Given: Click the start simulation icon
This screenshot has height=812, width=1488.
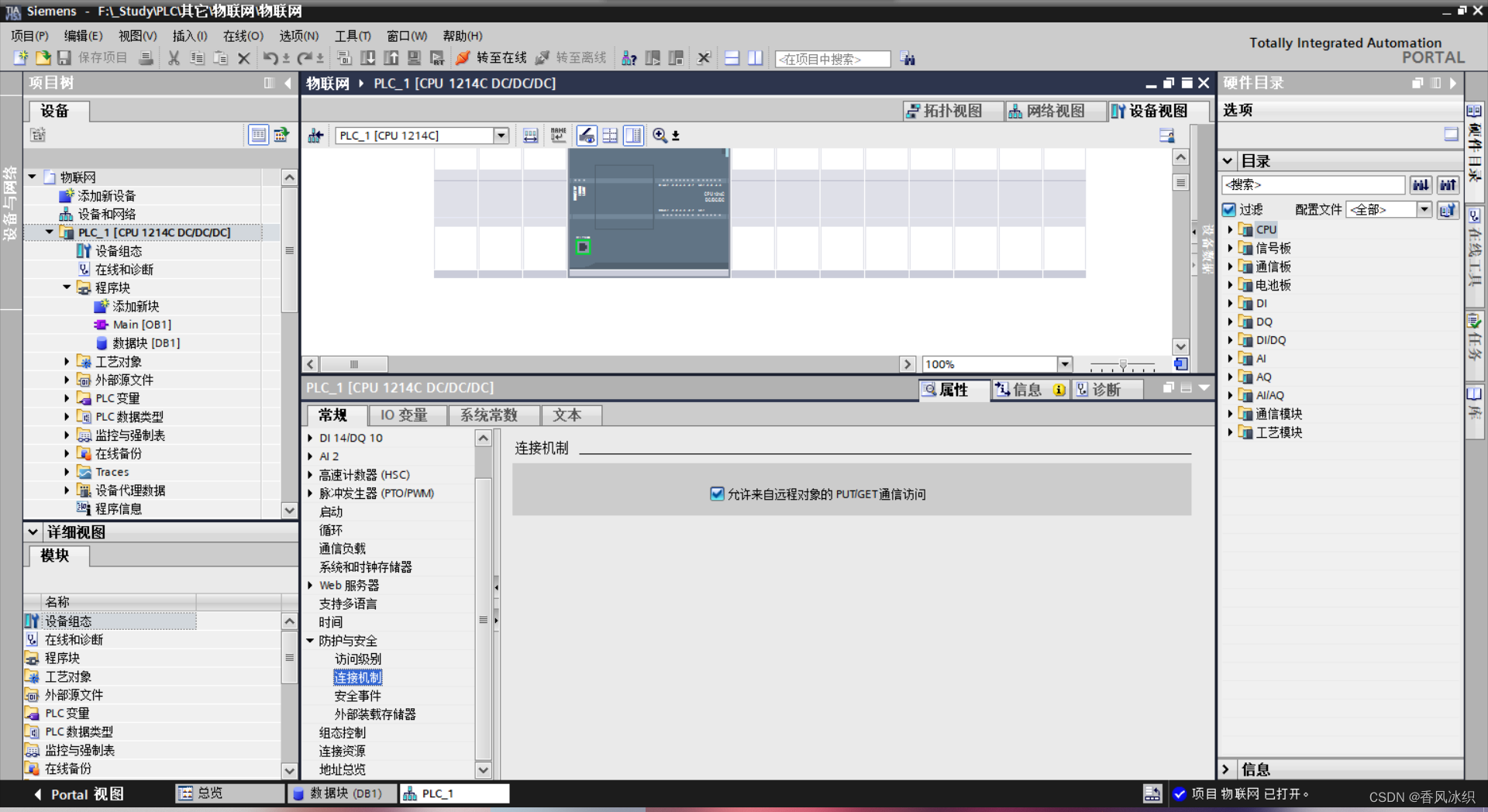Looking at the screenshot, I should pos(415,58).
